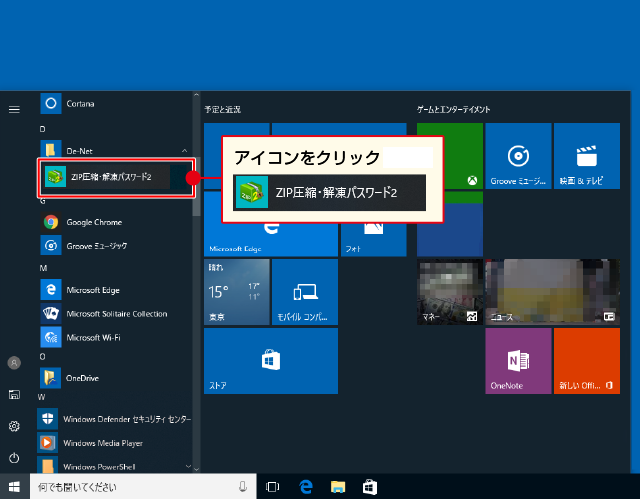The image size is (640, 499).
Task: Click the Power button icon
Action: 14,458
